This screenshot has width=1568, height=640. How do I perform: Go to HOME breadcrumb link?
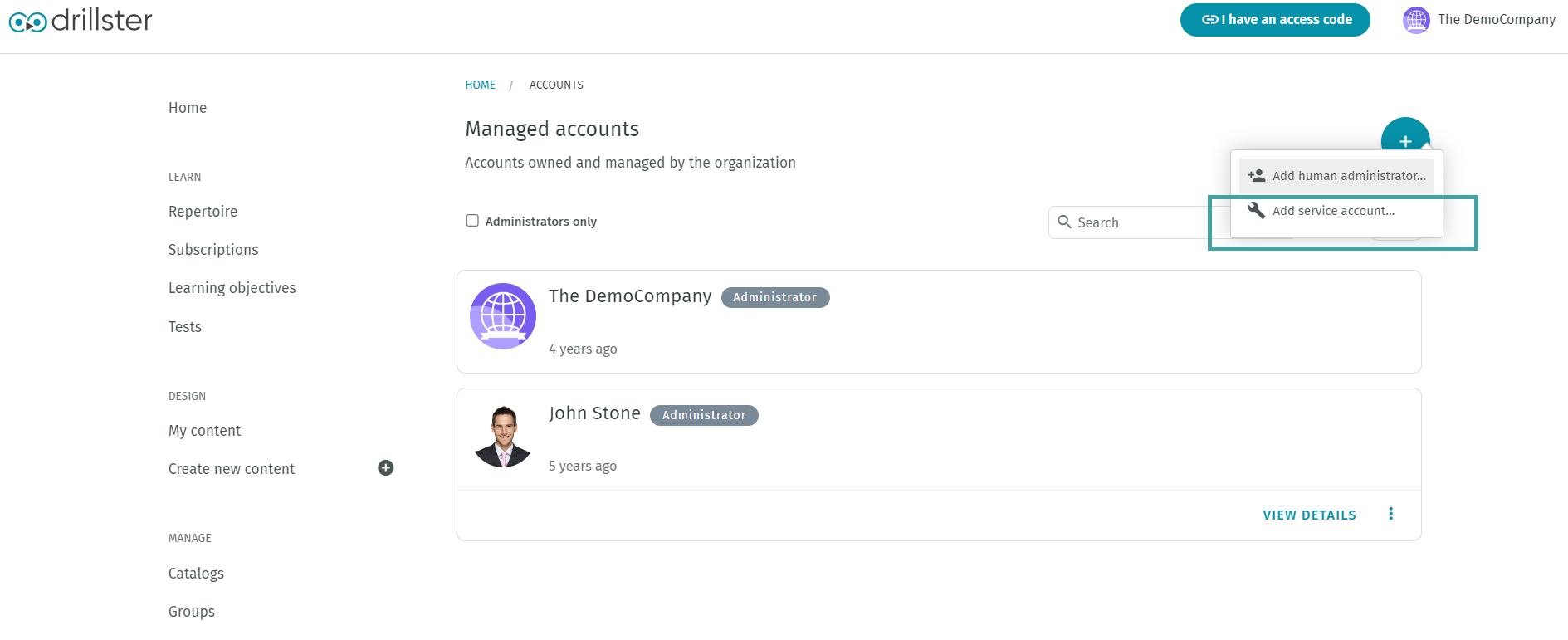(481, 85)
